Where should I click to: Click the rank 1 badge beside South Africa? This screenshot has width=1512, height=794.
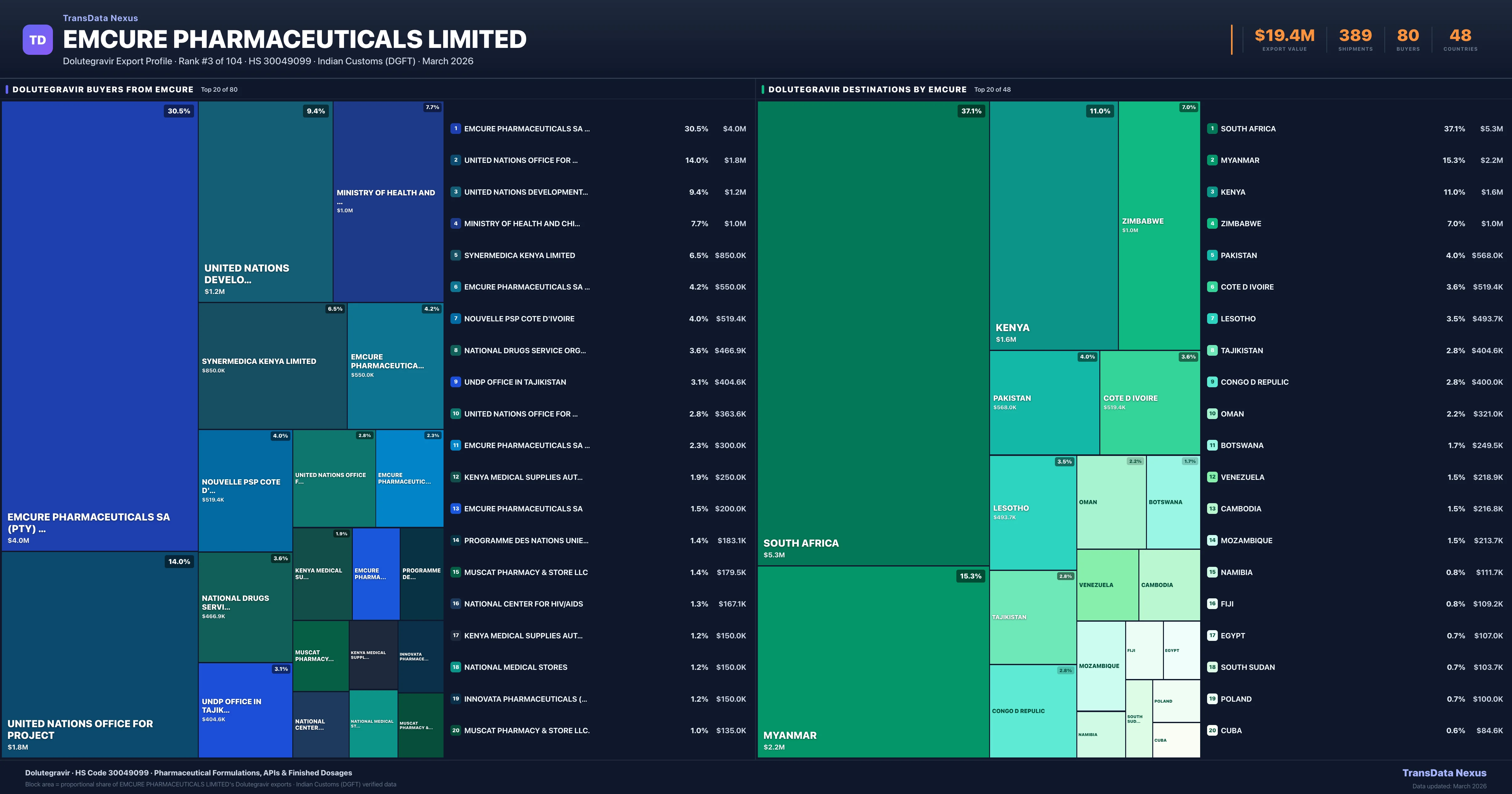[1212, 129]
